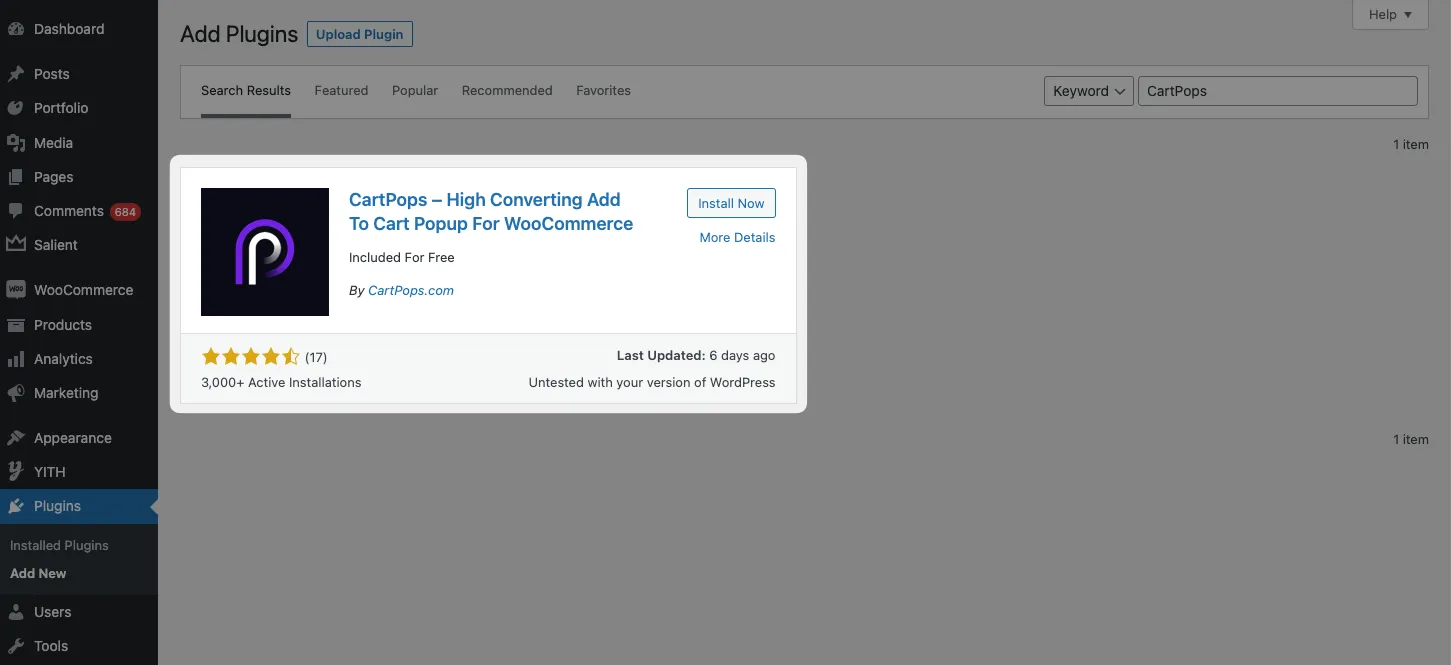The image size is (1451, 665).
Task: Click the Media library icon
Action: tap(16, 143)
